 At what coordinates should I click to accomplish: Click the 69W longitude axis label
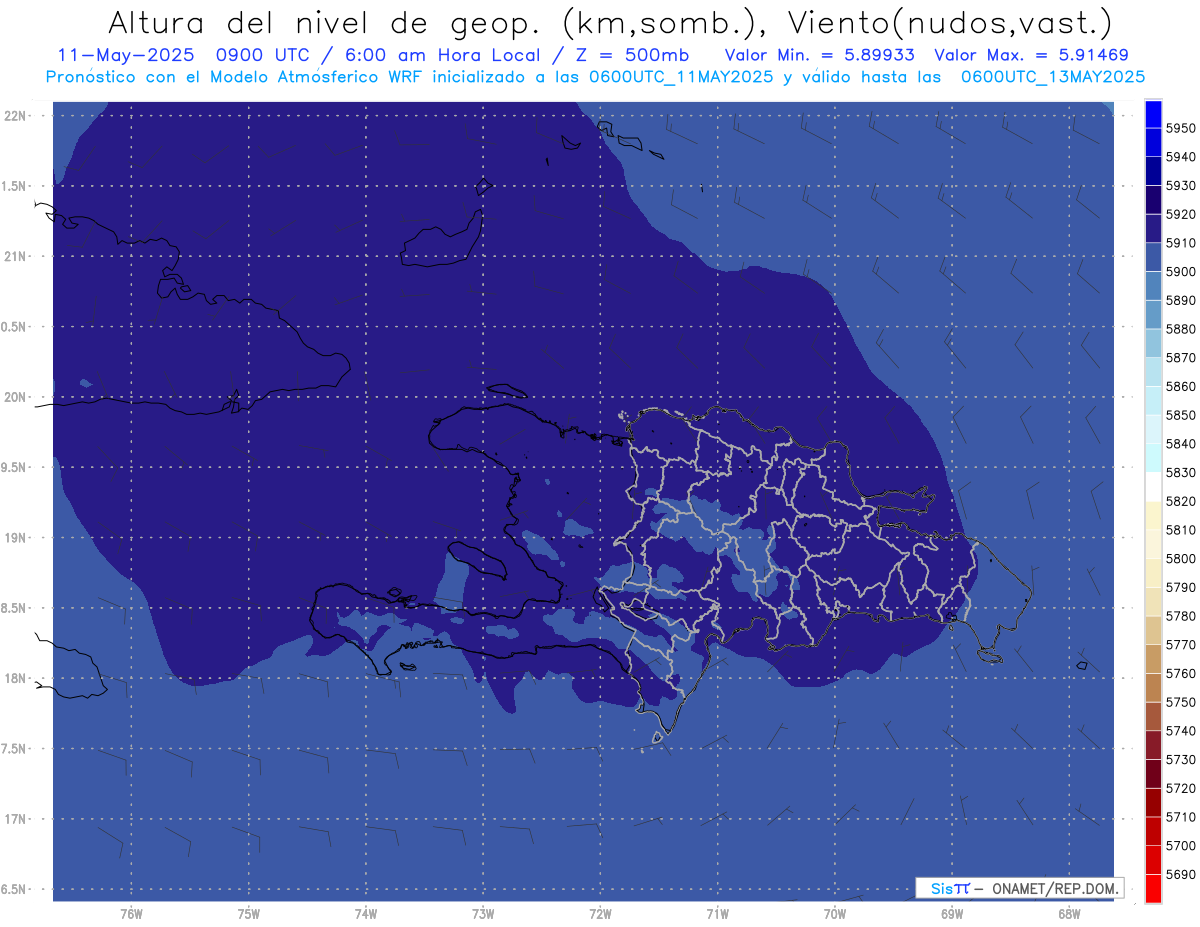tap(951, 914)
